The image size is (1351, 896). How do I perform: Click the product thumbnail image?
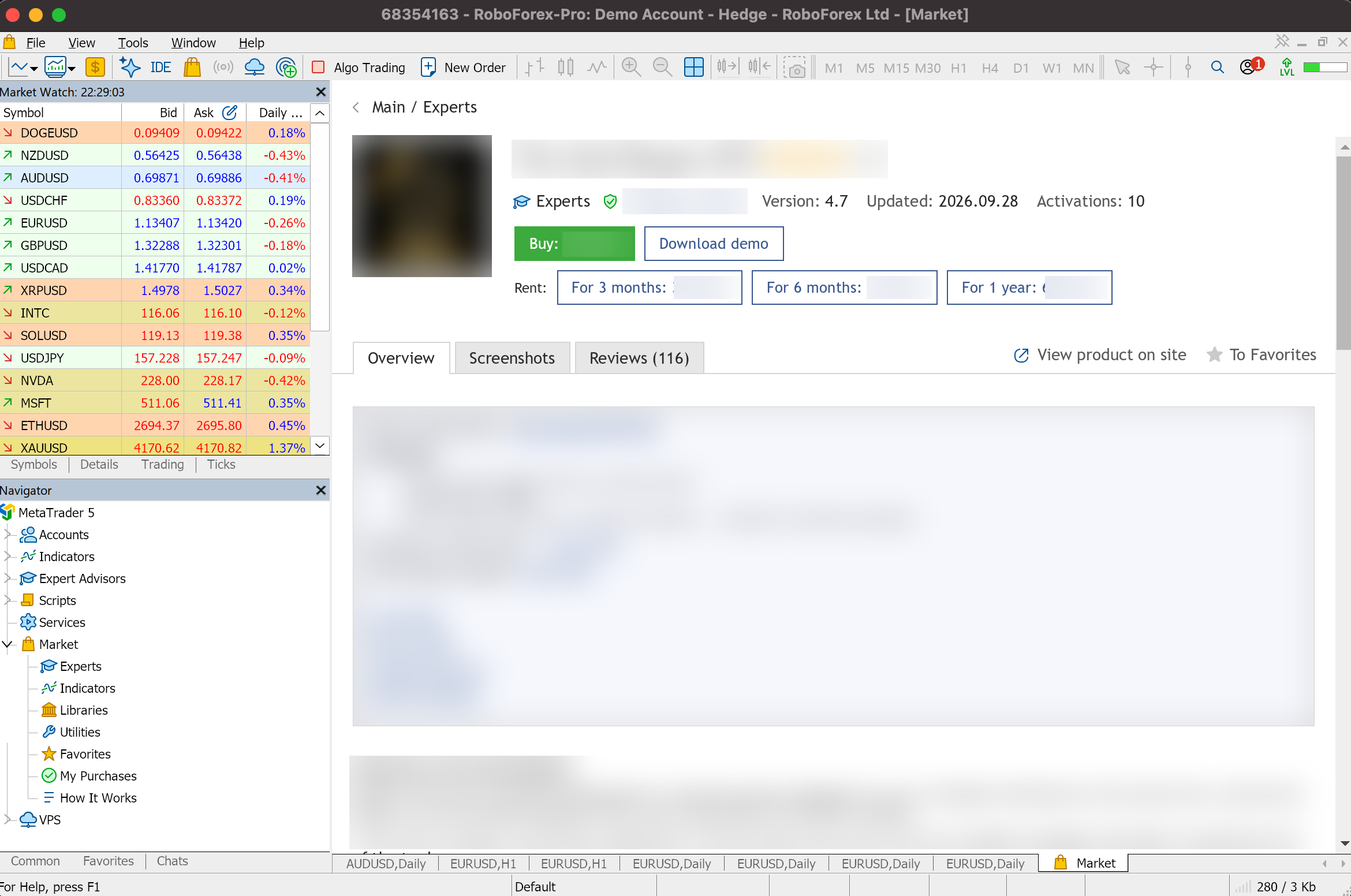click(422, 206)
